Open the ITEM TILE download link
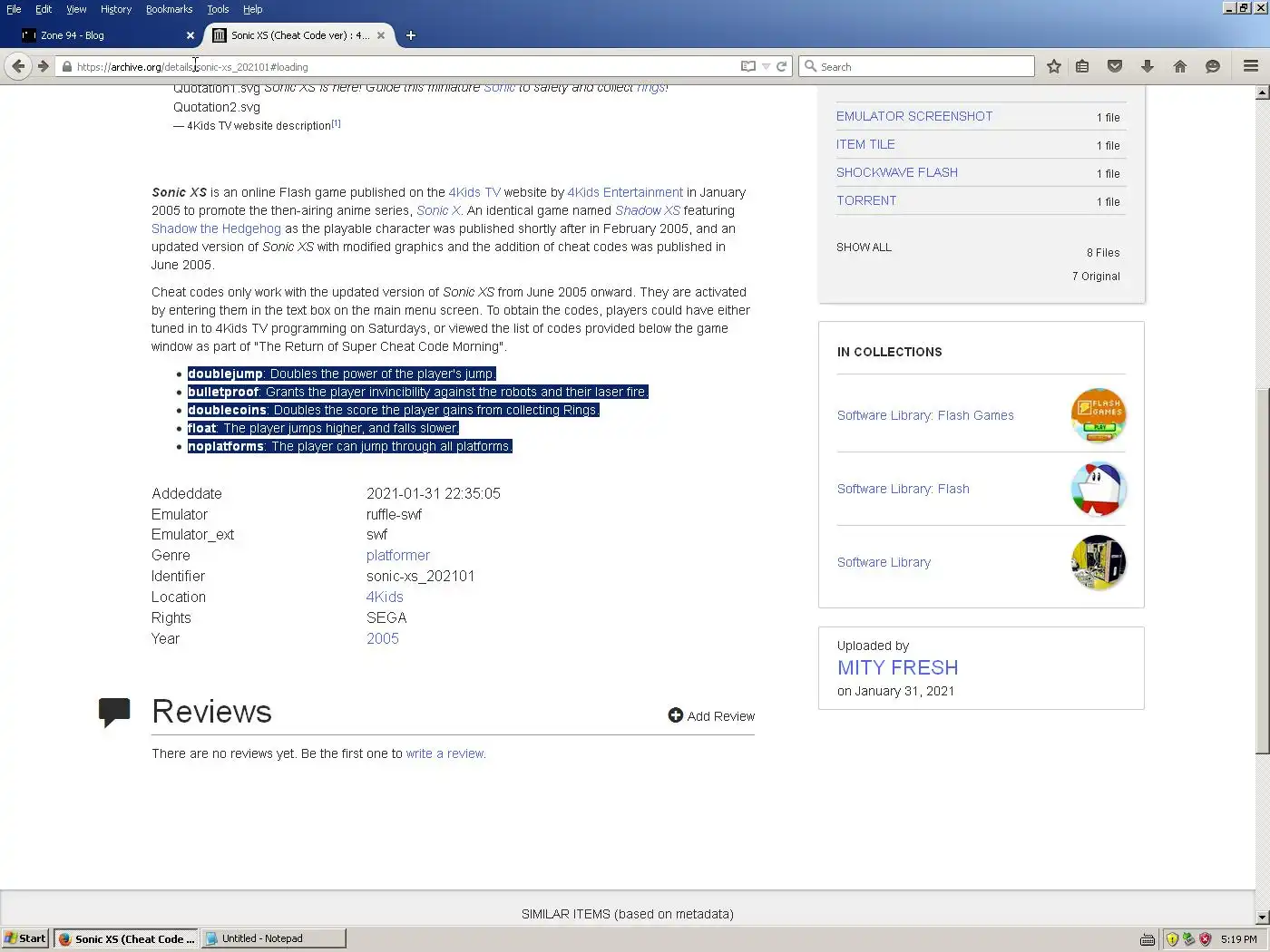1270x952 pixels. point(865,144)
